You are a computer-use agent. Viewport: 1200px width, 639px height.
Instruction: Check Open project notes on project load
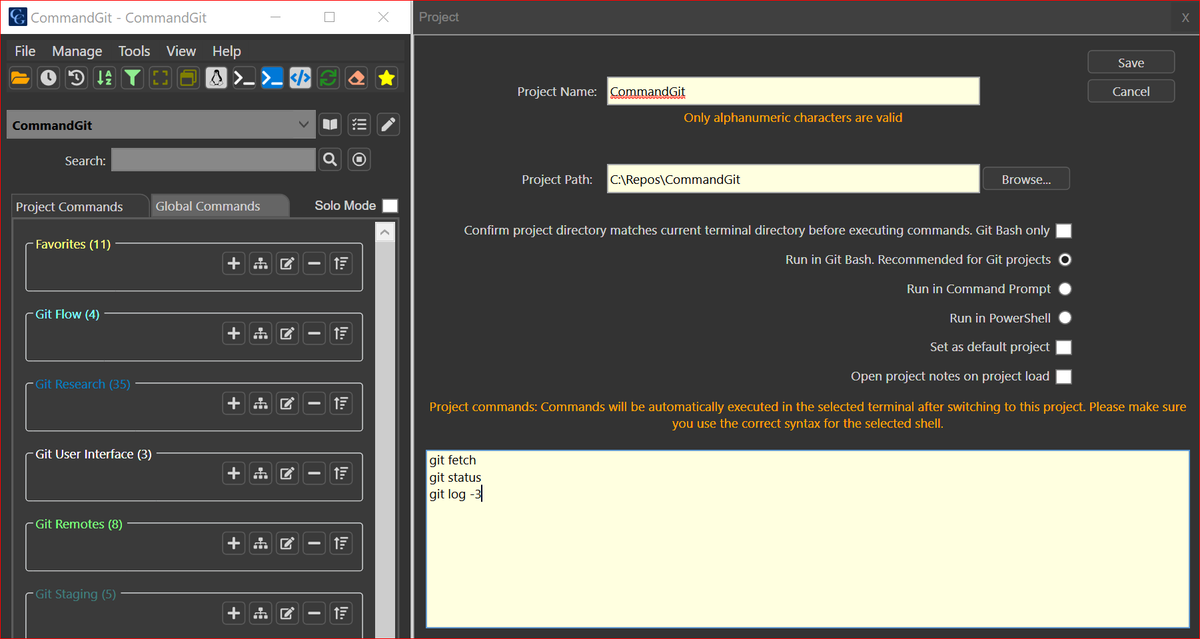coord(1064,376)
